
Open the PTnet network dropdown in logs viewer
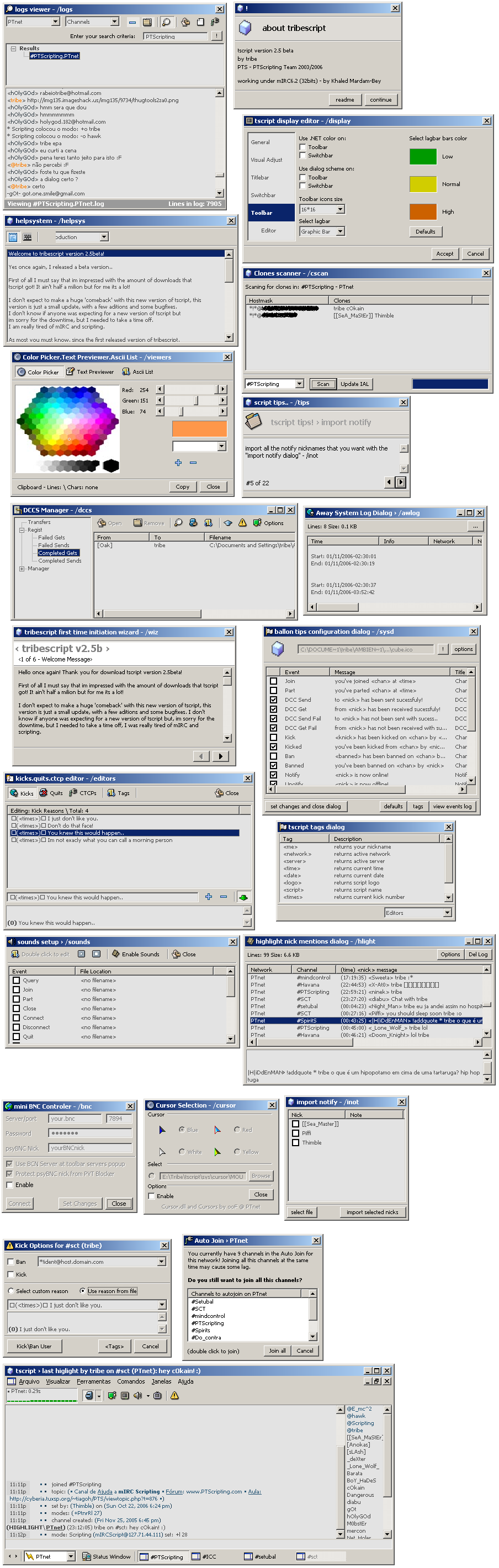pyautogui.click(x=55, y=22)
